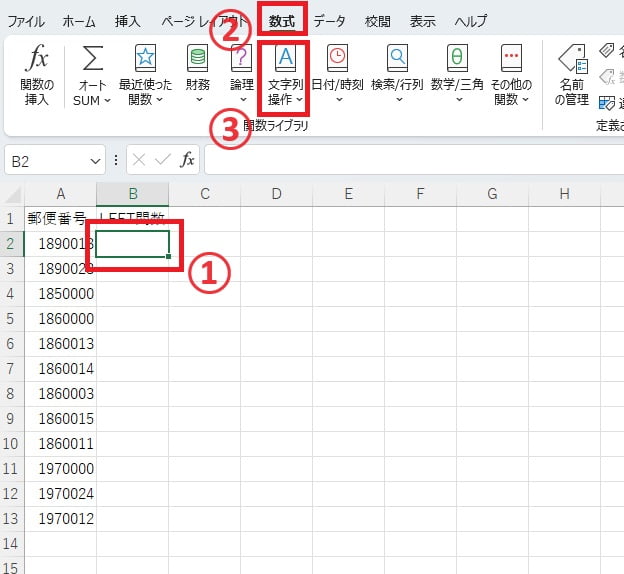The width and height of the screenshot is (624, 574).
Task: Click into the formula bar field
Action: (x=414, y=160)
